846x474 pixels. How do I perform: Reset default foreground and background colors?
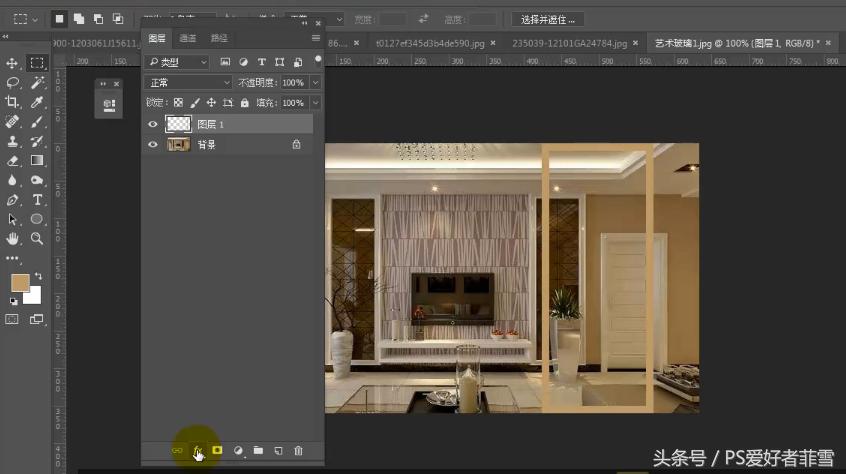point(13,301)
